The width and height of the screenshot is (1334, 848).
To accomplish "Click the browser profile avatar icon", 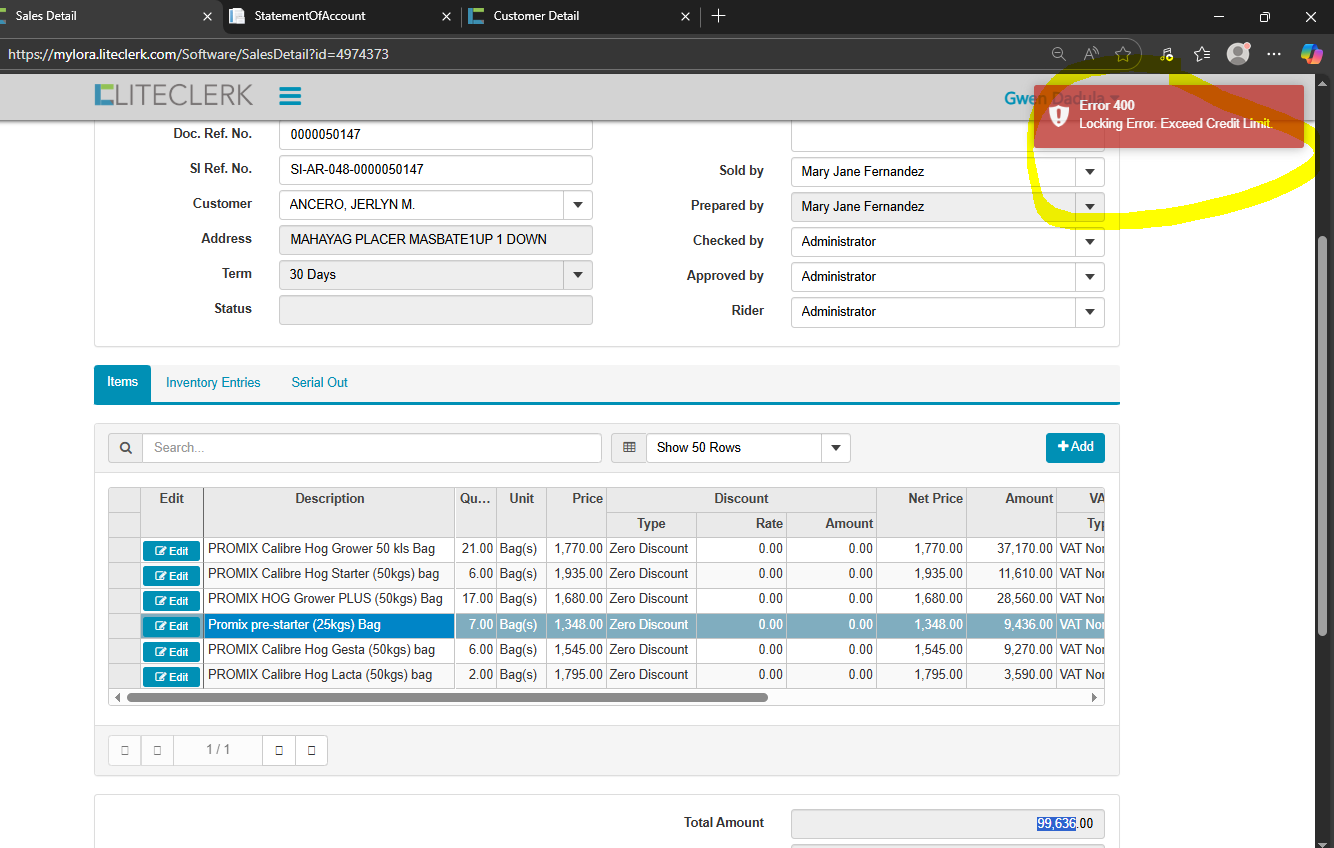I will coord(1238,54).
